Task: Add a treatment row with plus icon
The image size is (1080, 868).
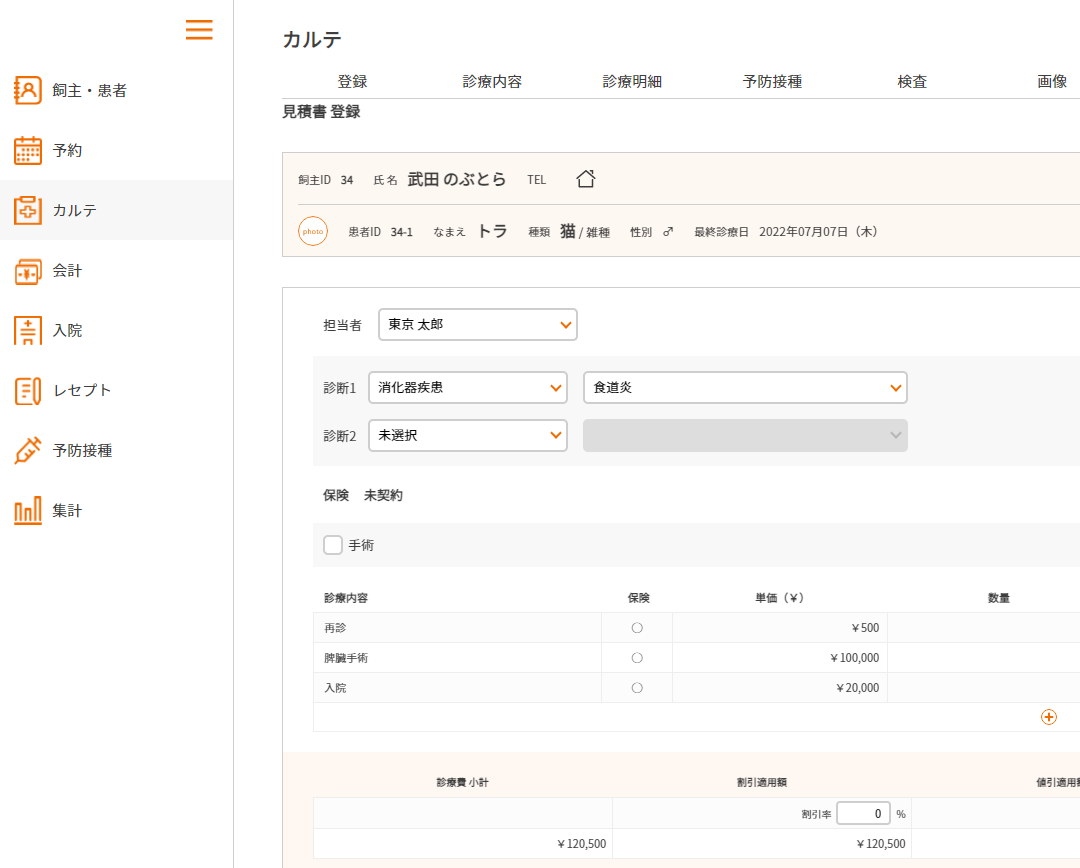Action: (1048, 717)
